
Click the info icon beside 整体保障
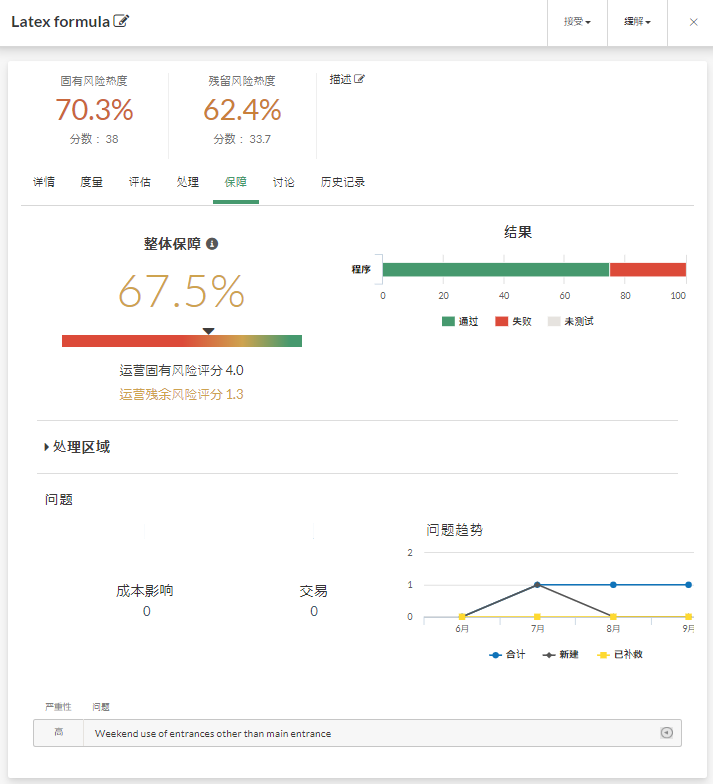coord(212,243)
